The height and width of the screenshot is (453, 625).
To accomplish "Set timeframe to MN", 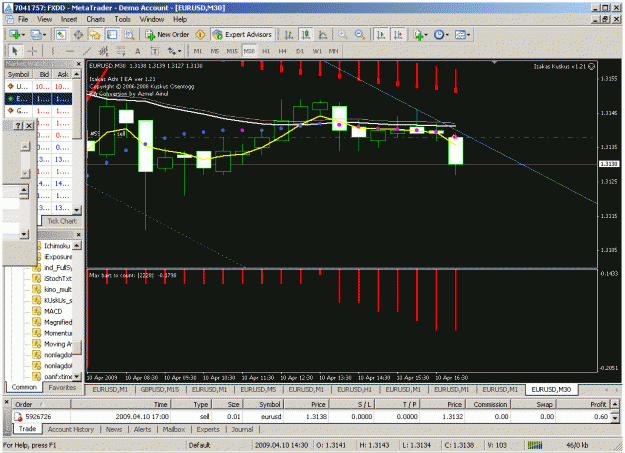I will [x=334, y=51].
